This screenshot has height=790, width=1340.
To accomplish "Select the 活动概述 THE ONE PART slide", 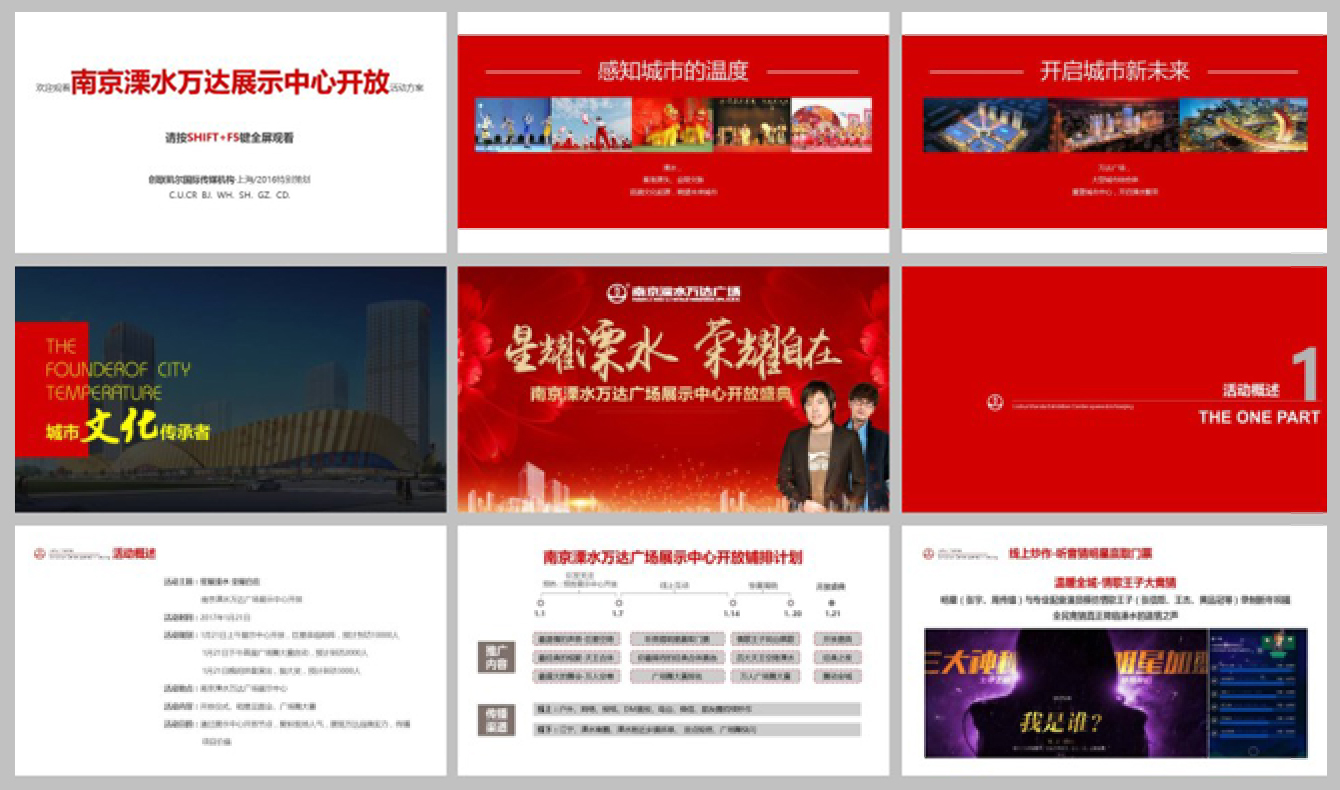I will click(1115, 389).
